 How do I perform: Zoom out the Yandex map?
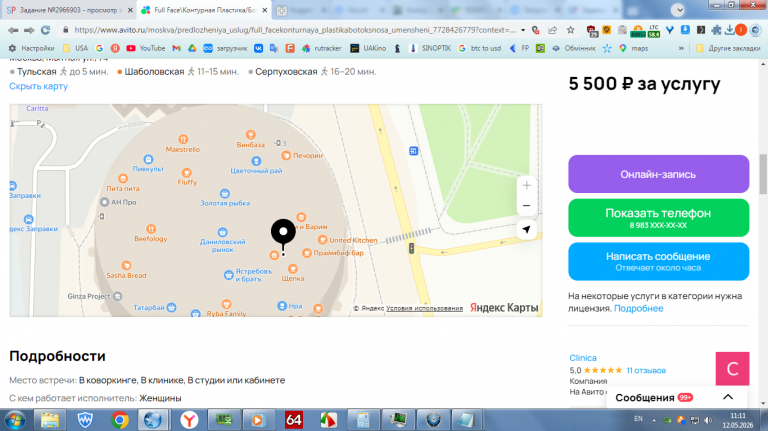point(527,206)
